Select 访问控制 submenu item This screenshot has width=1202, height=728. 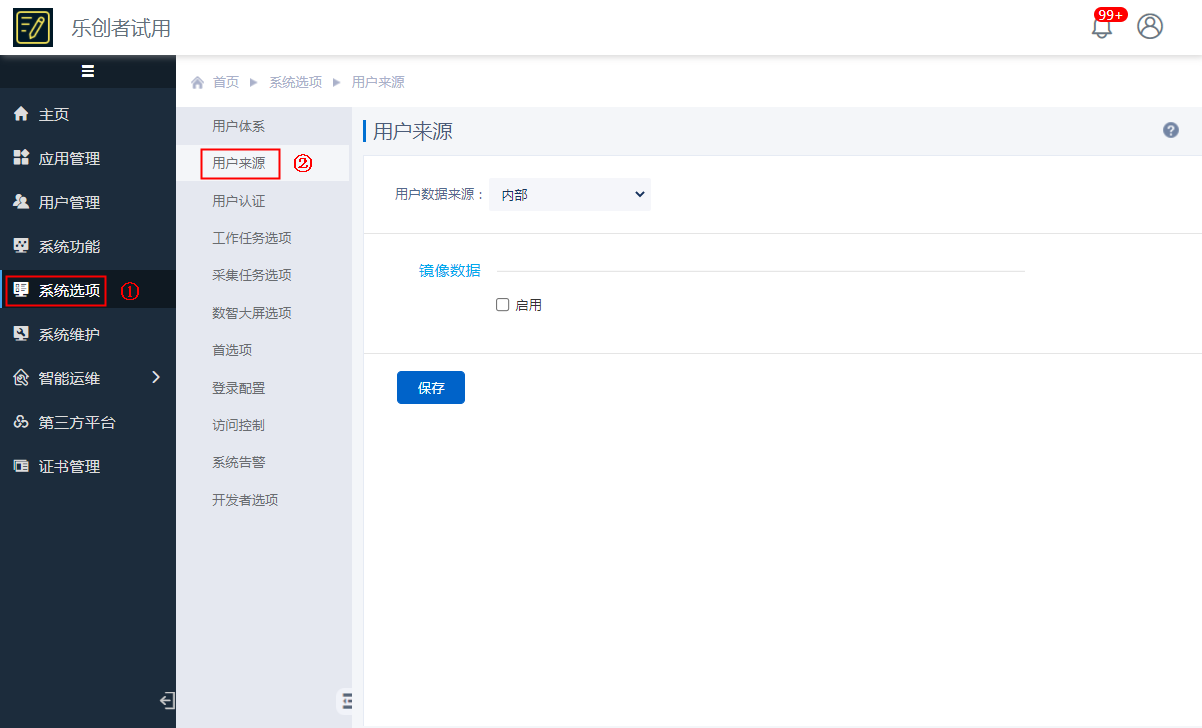pos(238,425)
